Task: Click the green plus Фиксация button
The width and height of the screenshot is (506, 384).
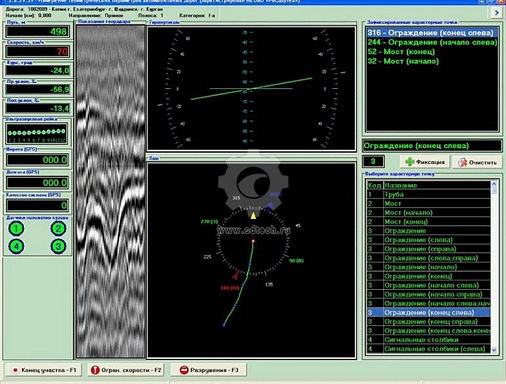Action: tap(425, 162)
